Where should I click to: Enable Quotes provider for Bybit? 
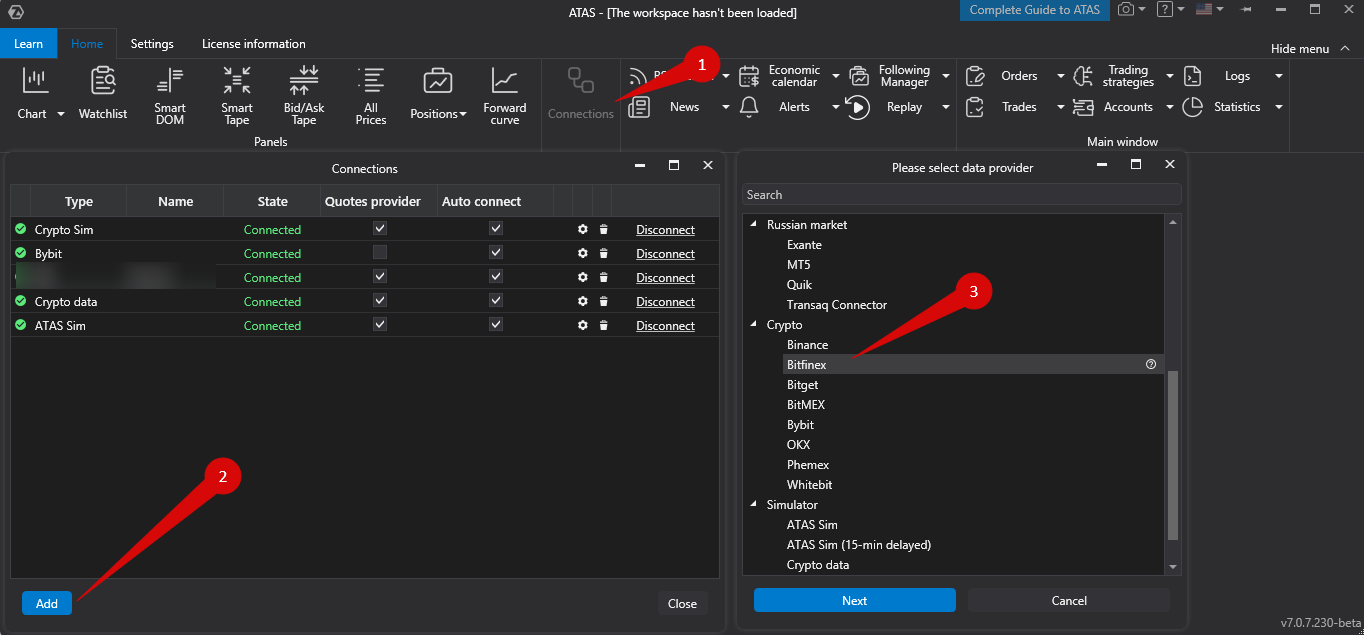click(380, 252)
